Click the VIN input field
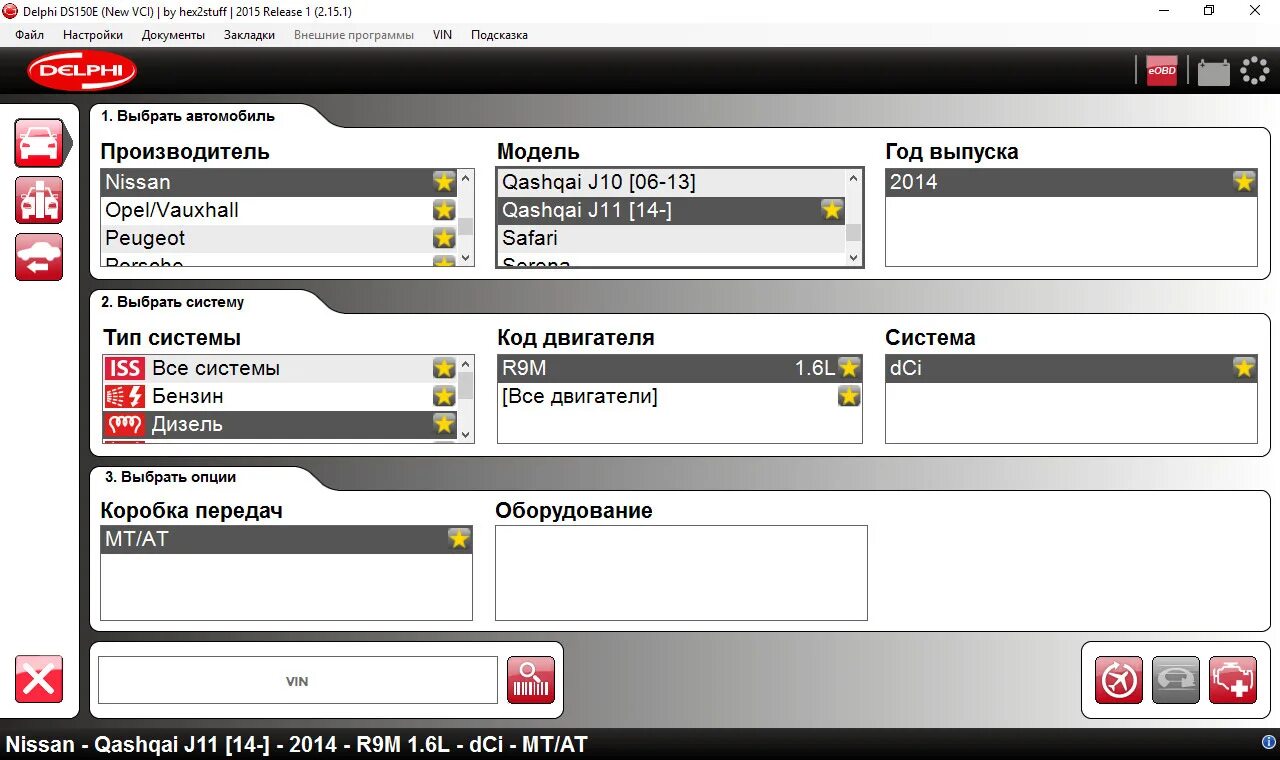 297,681
